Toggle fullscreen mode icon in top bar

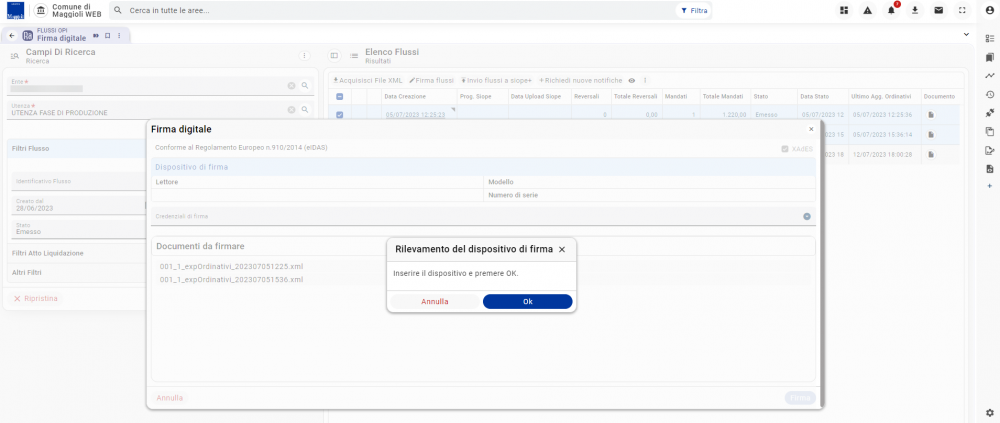coord(962,10)
